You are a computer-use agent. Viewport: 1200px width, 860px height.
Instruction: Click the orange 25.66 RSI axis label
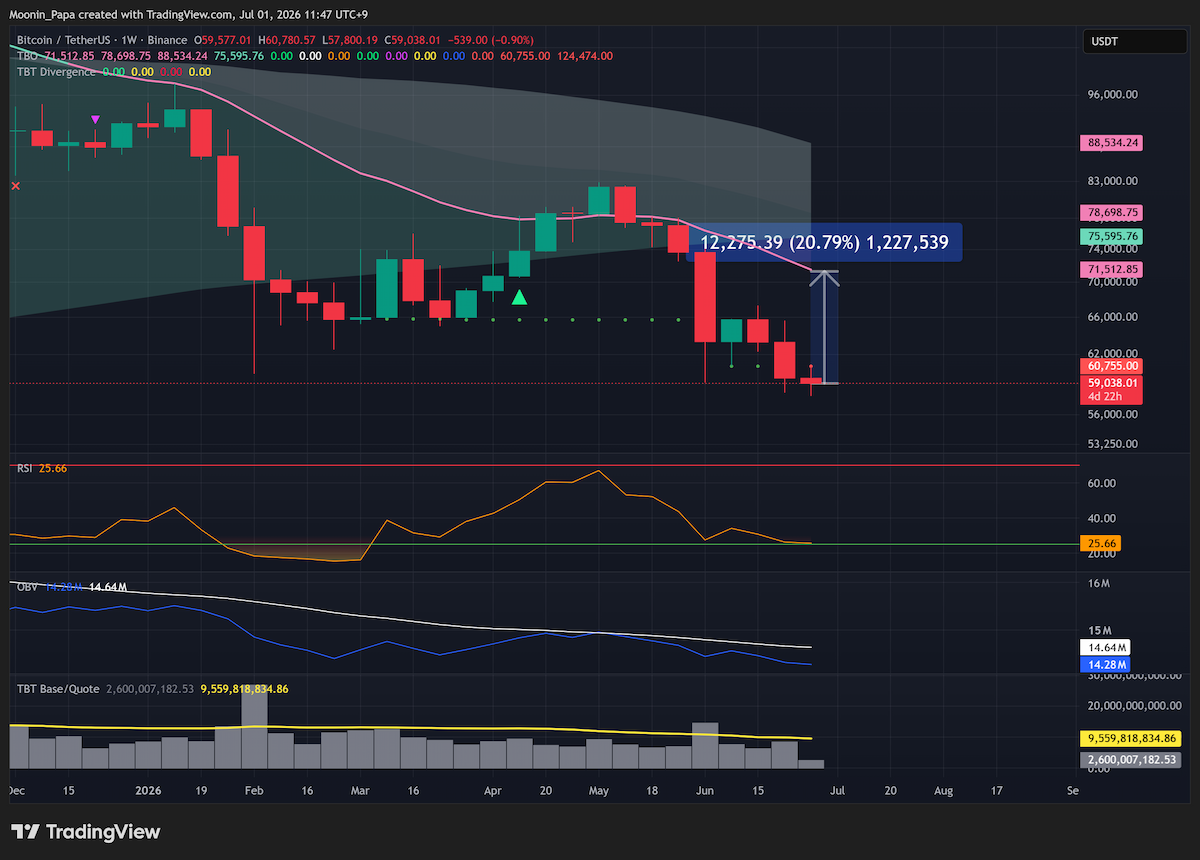coord(1101,544)
